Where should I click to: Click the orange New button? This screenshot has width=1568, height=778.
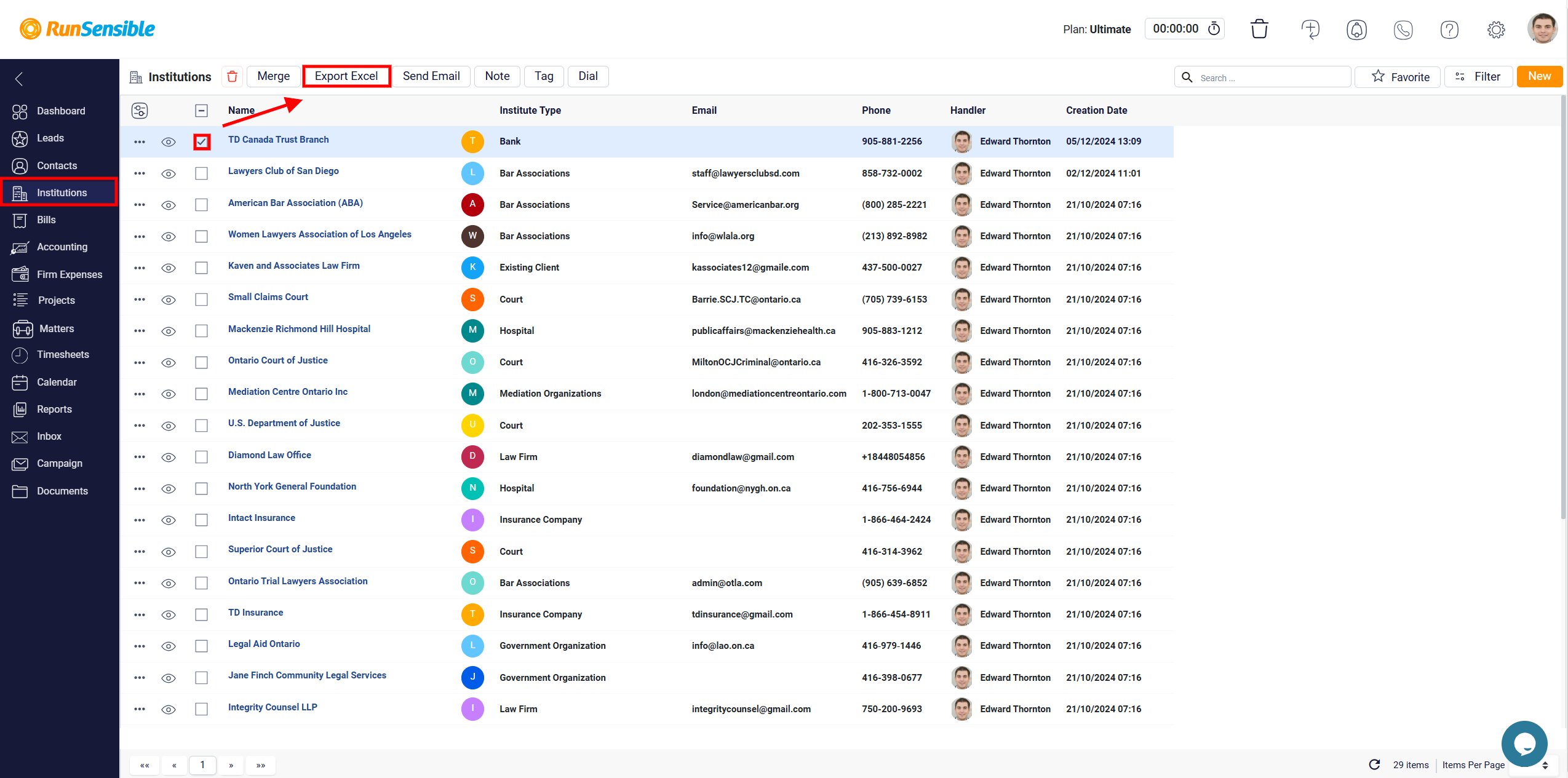(1539, 76)
